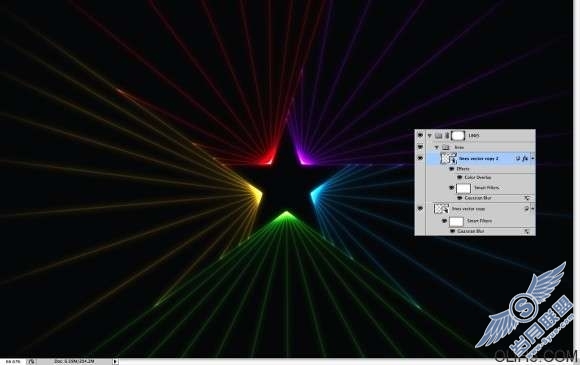Select the Smart Filters mask thumbnail on copy 2
This screenshot has width=580, height=365.
[x=463, y=188]
